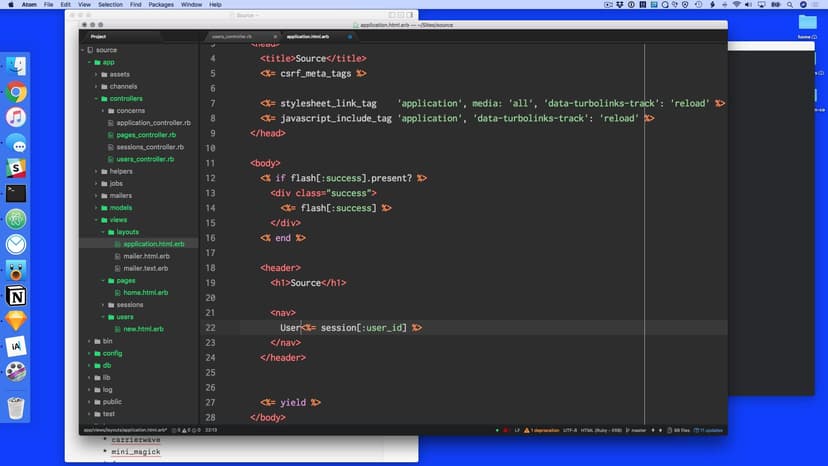Open Google Chrome from the dock
Viewport: 828px width, 466px height.
[16, 92]
